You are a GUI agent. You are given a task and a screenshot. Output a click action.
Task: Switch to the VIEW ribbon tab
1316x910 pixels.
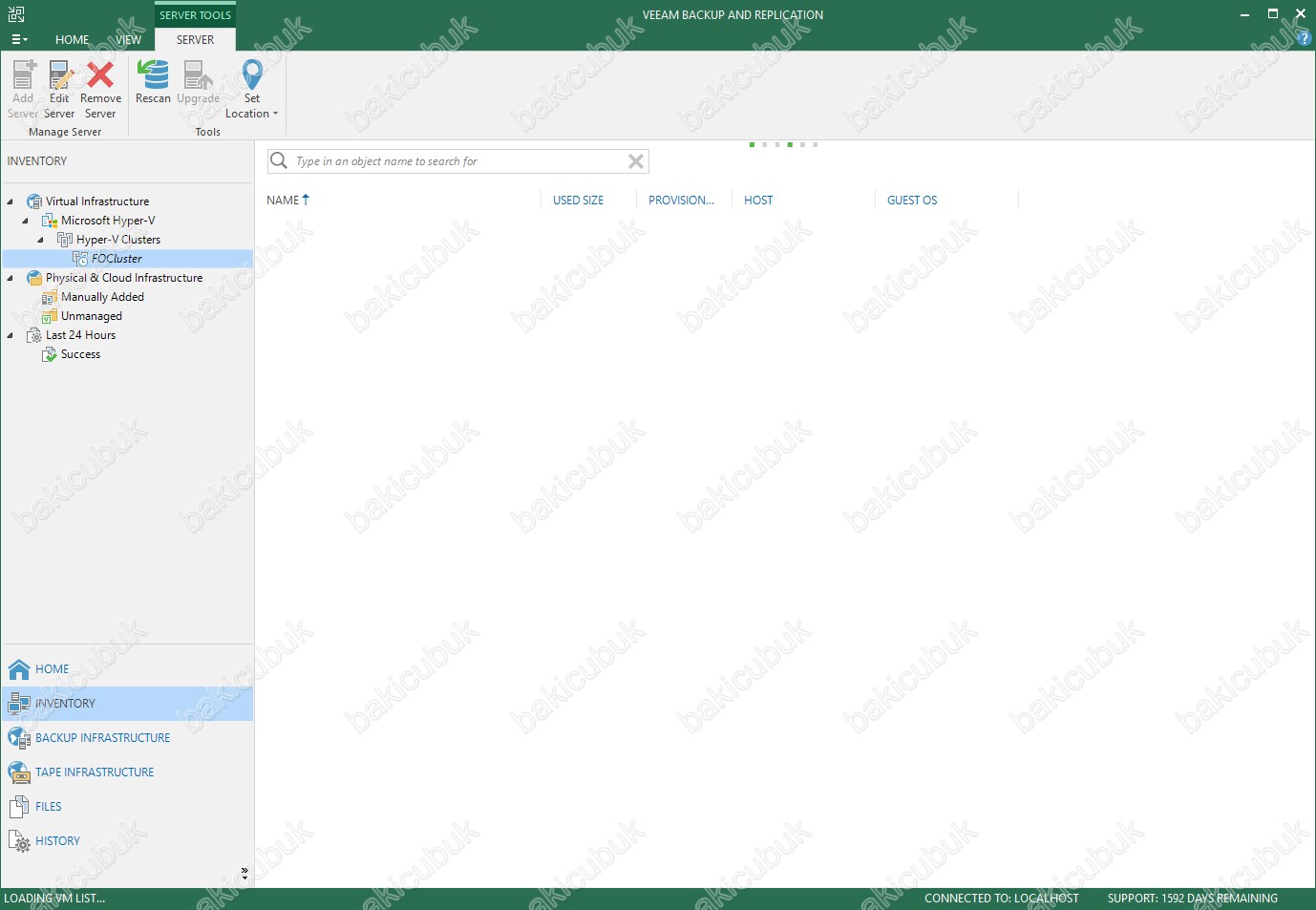point(129,40)
